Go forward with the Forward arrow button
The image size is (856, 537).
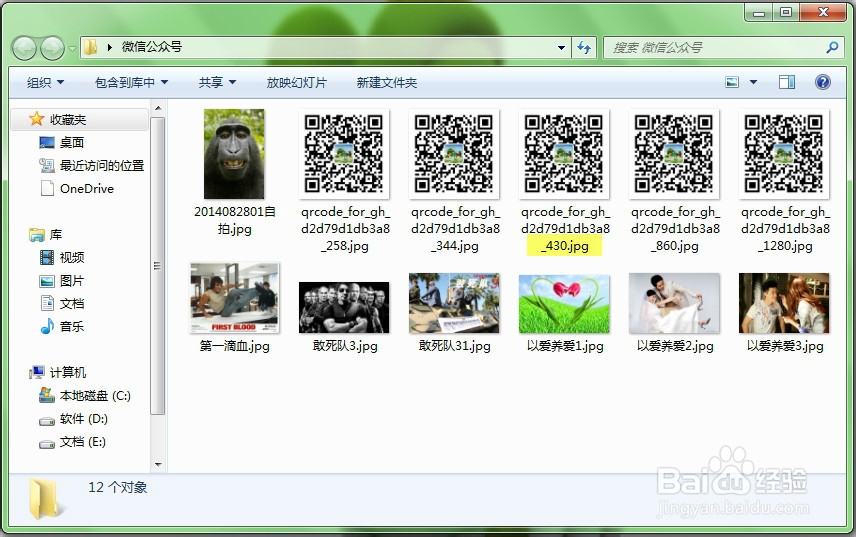tap(53, 49)
